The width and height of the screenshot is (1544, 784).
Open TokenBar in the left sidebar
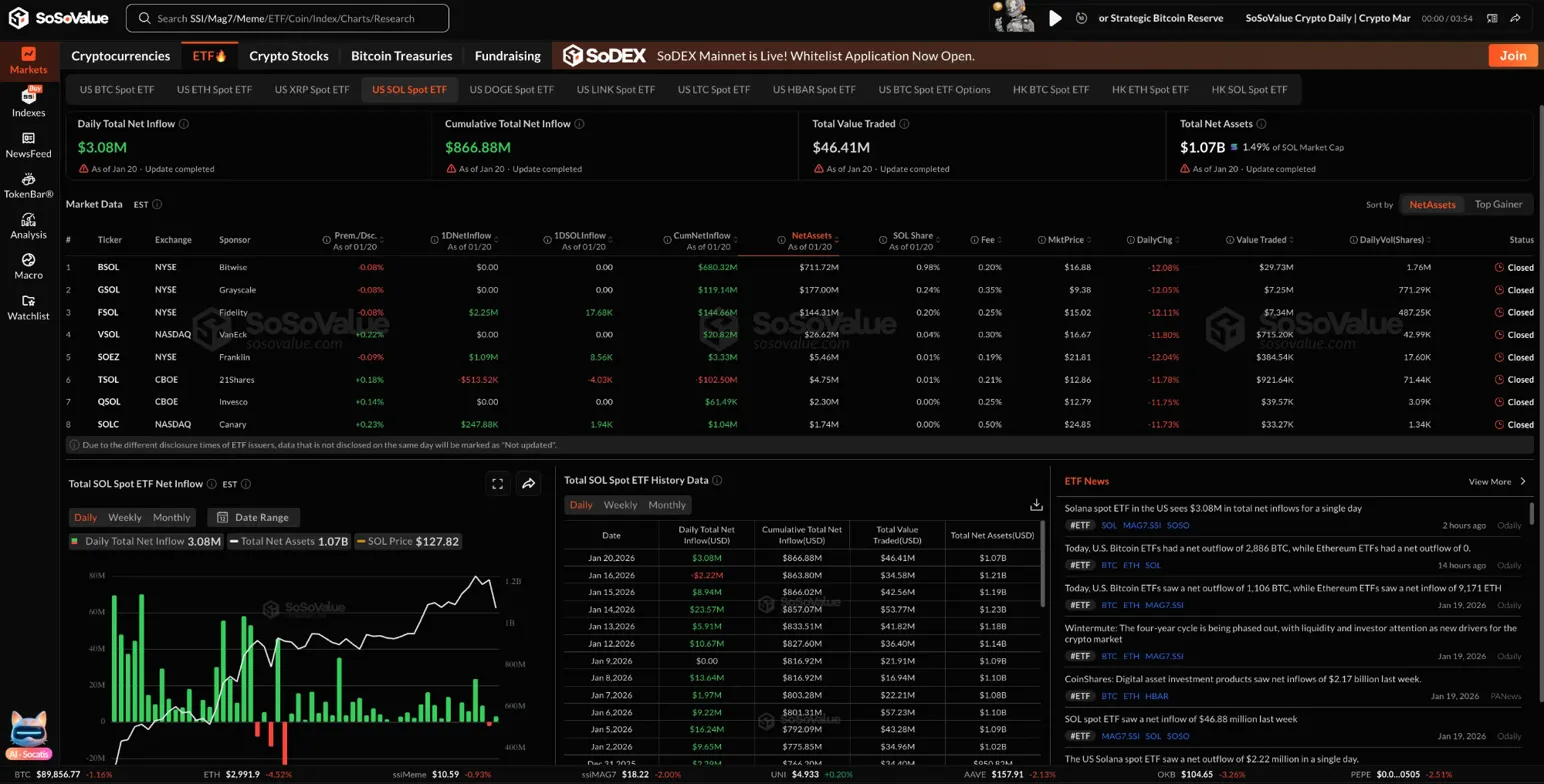pos(28,185)
